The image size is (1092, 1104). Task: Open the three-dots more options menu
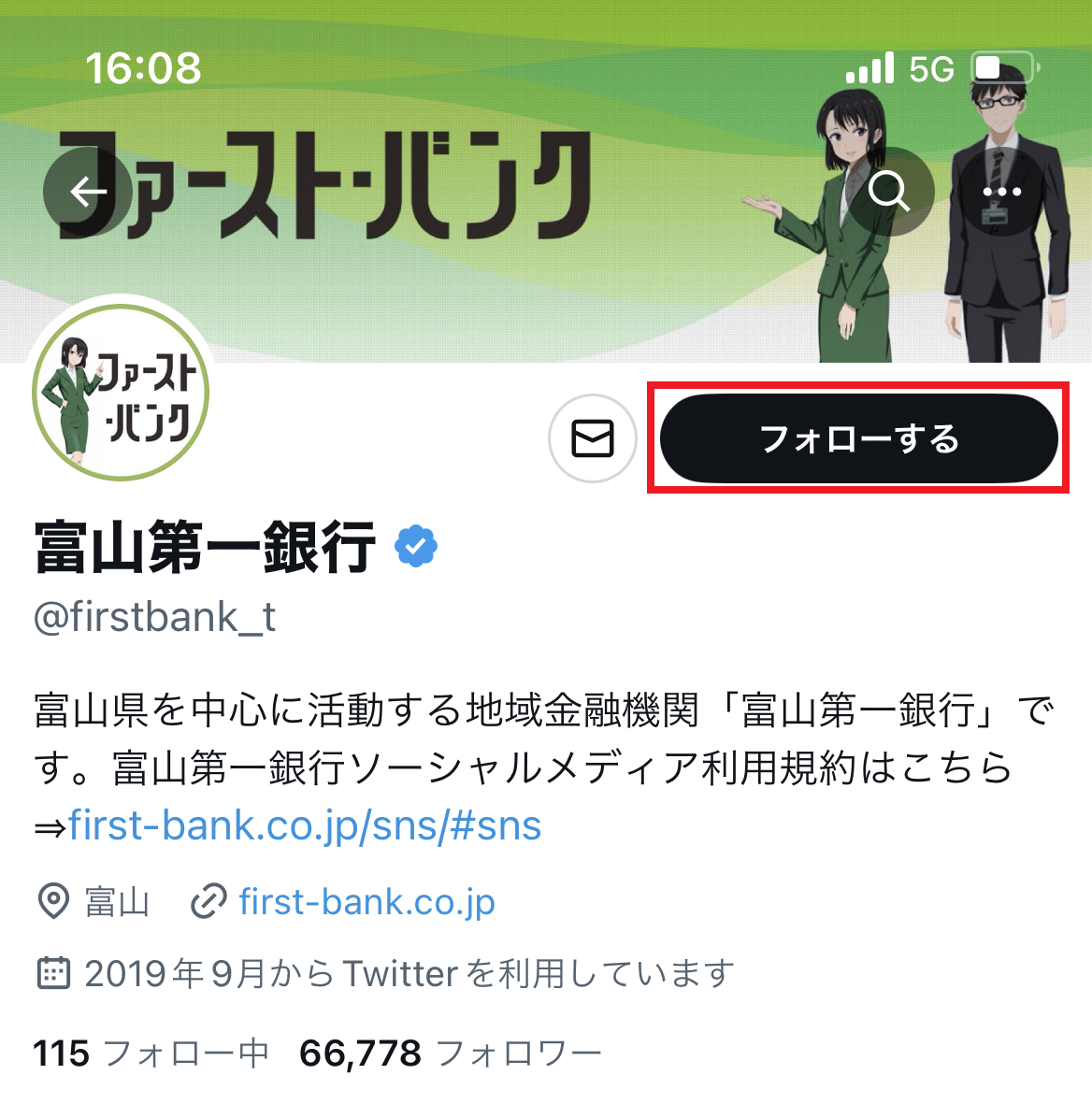coord(1002,192)
